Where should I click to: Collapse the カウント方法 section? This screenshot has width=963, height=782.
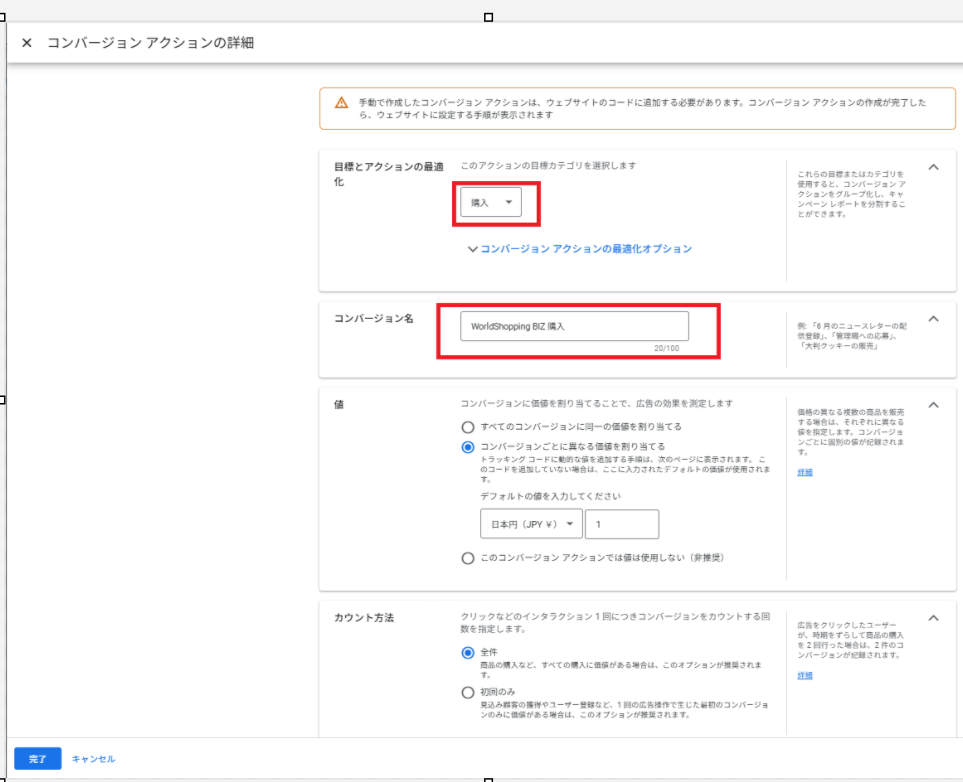[x=934, y=618]
